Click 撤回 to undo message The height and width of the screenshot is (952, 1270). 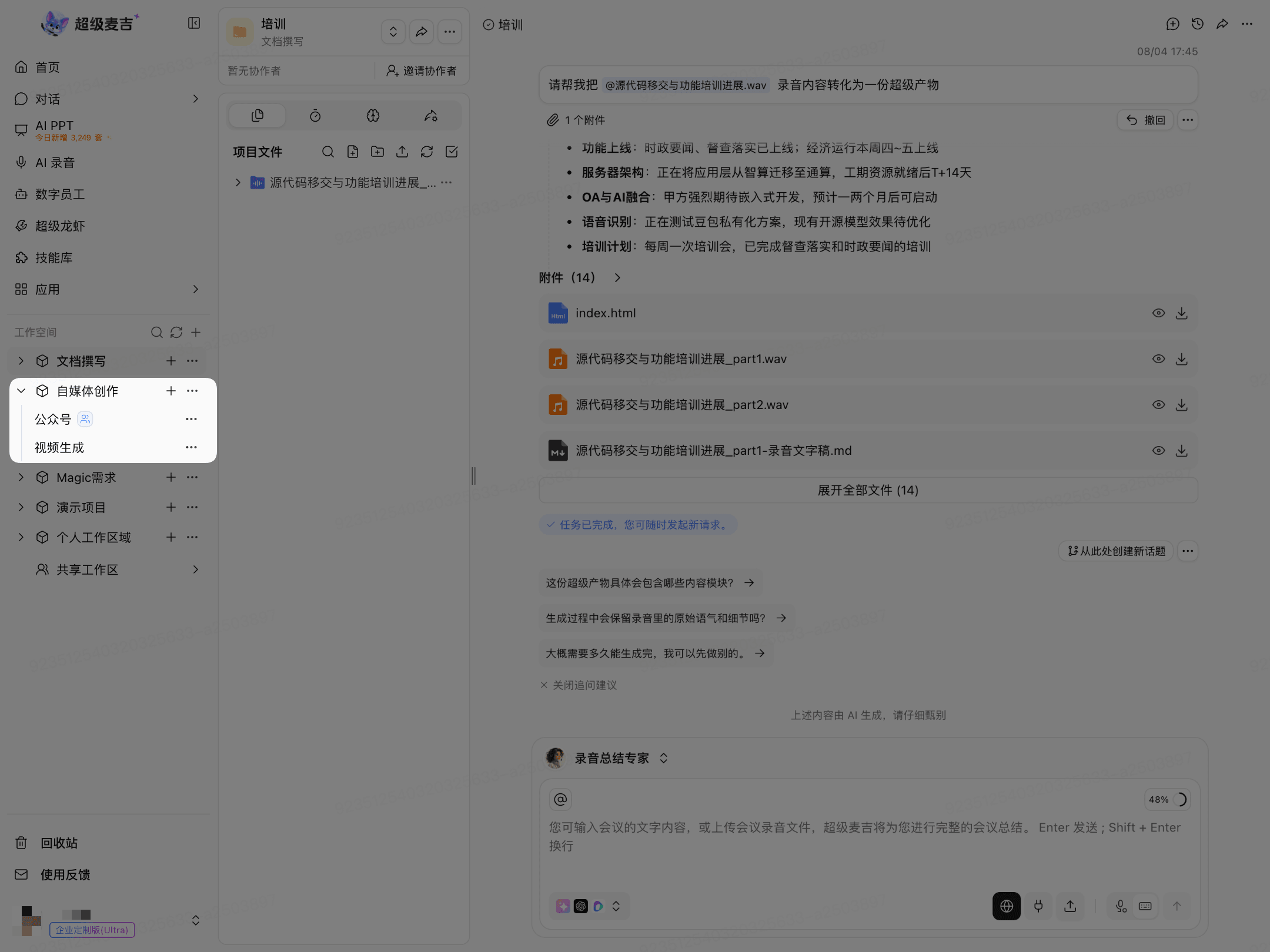[x=1145, y=120]
